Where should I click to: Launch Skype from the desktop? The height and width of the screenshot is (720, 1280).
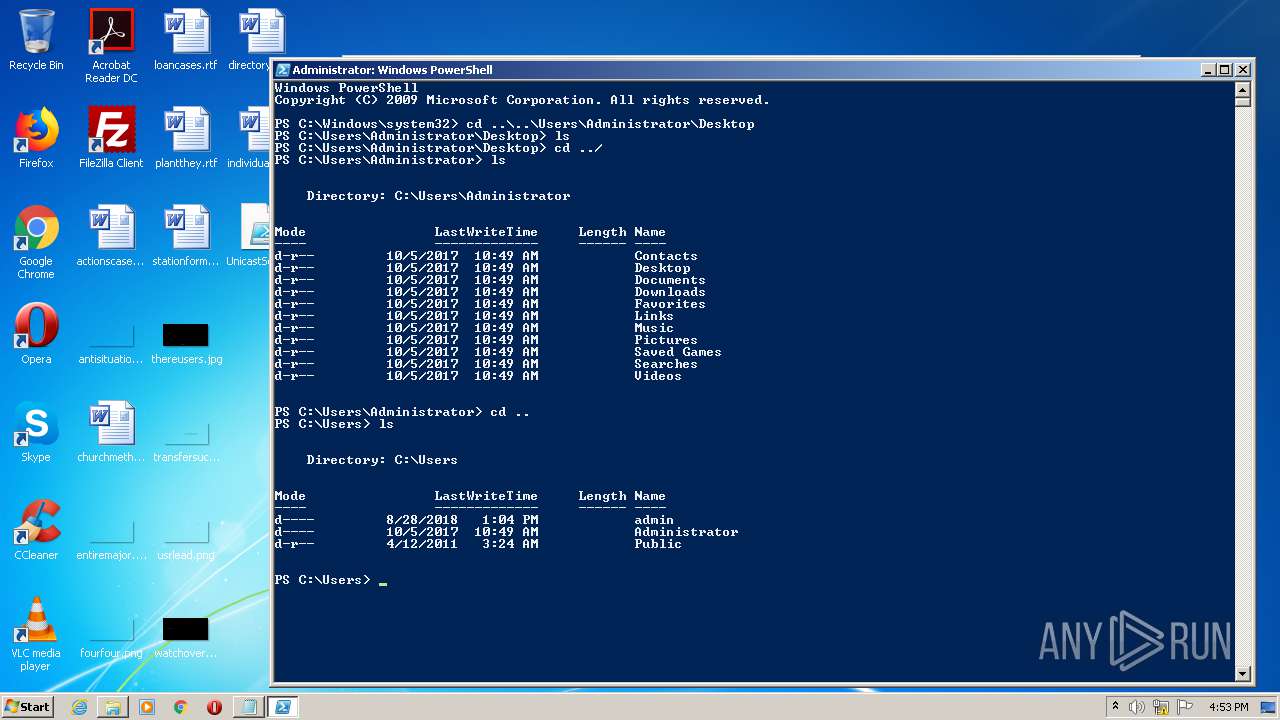click(36, 432)
